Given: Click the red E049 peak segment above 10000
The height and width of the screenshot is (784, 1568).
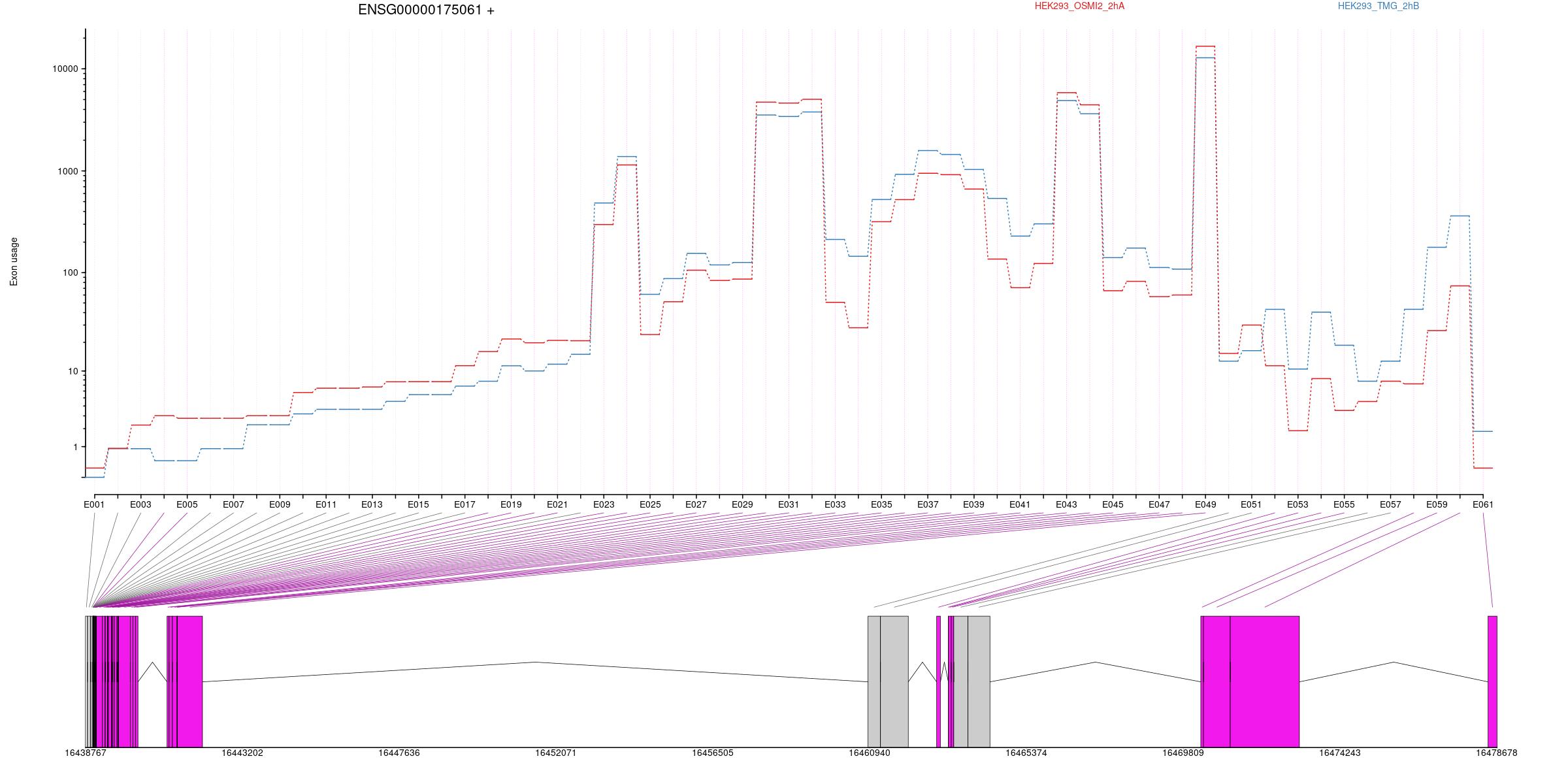Looking at the screenshot, I should click(1205, 46).
